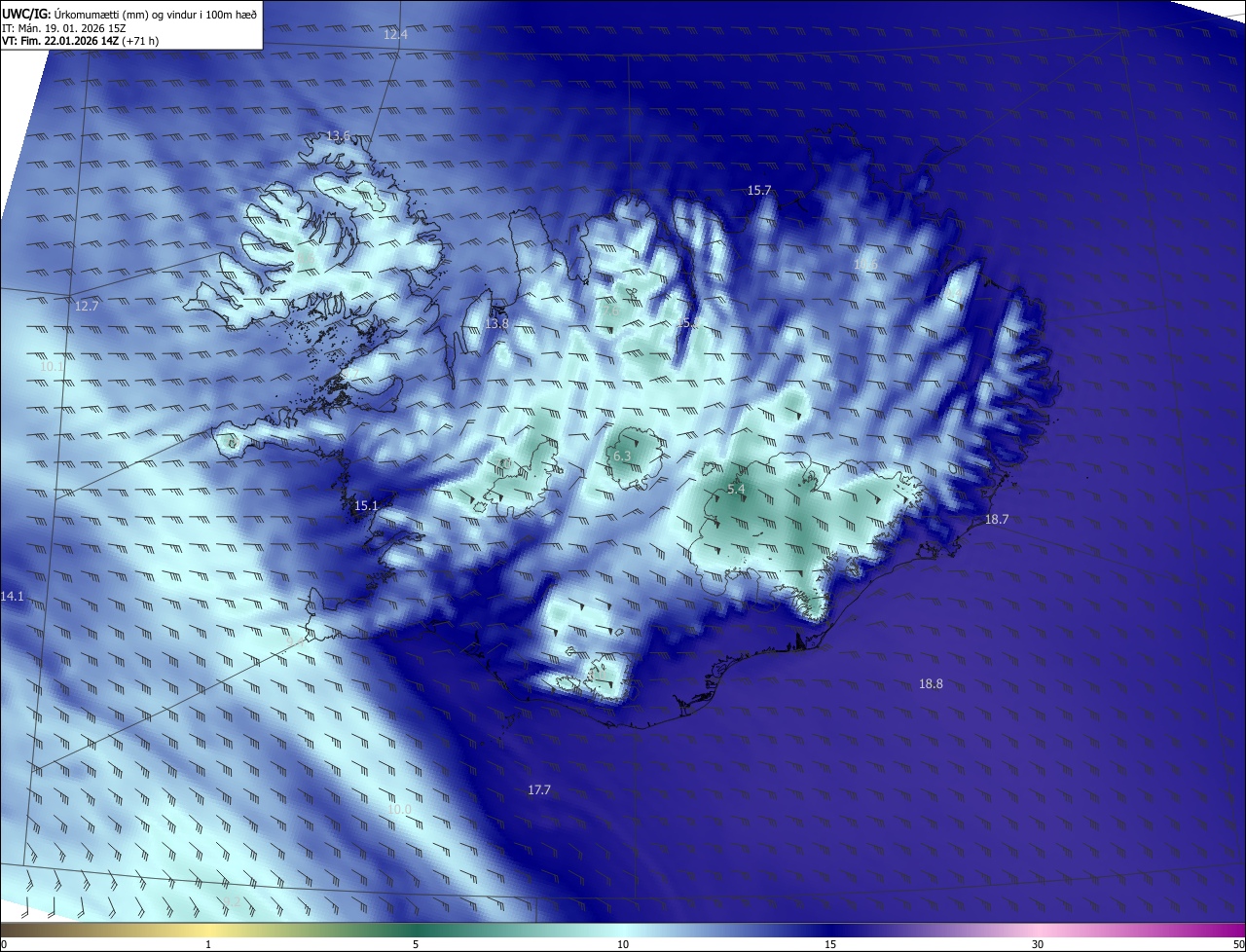Click the 10.0 value over the sea
The height and width of the screenshot is (952, 1246).
399,809
